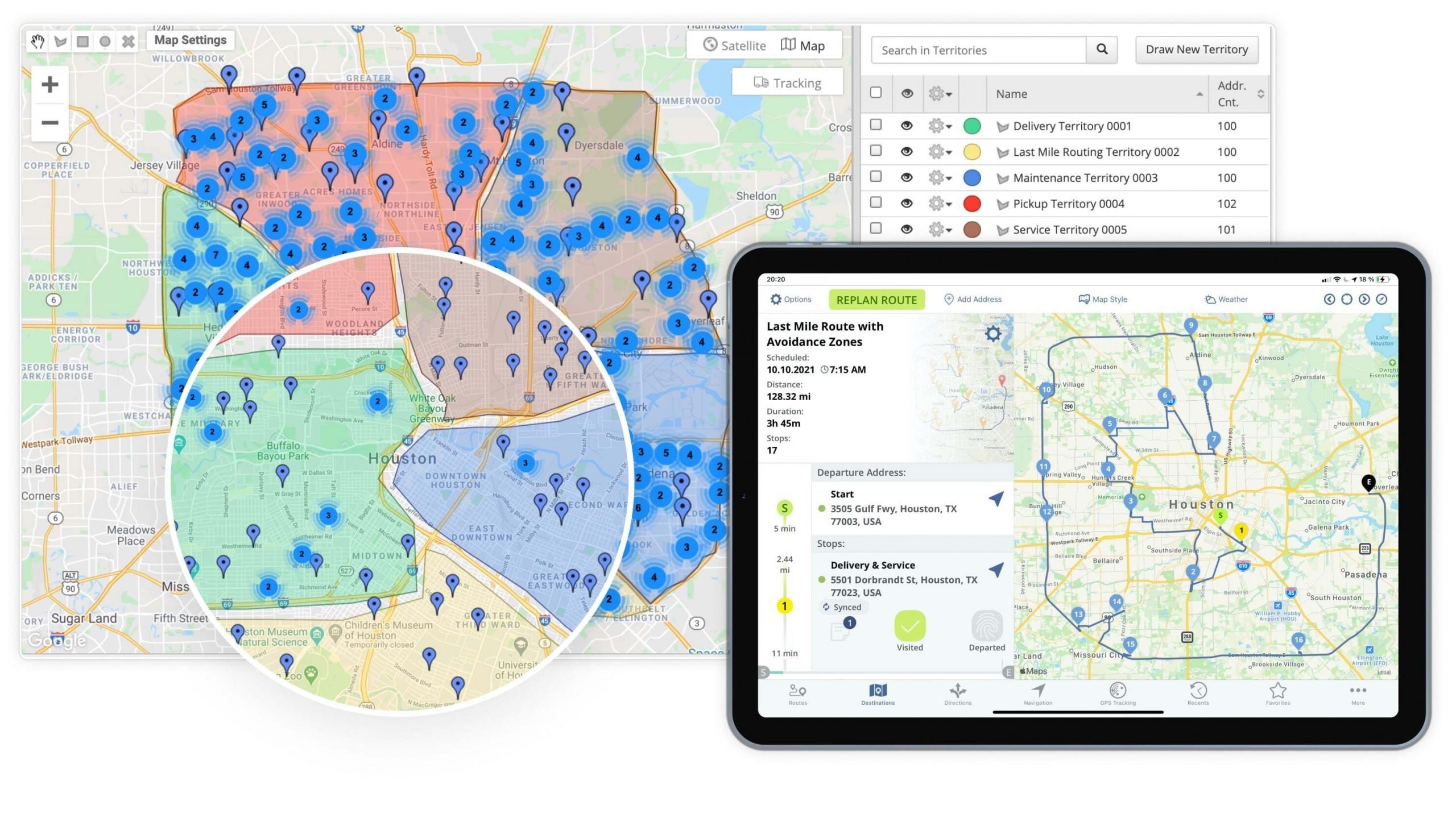Click the Search in Territories input field
The width and height of the screenshot is (1456, 822).
977,49
